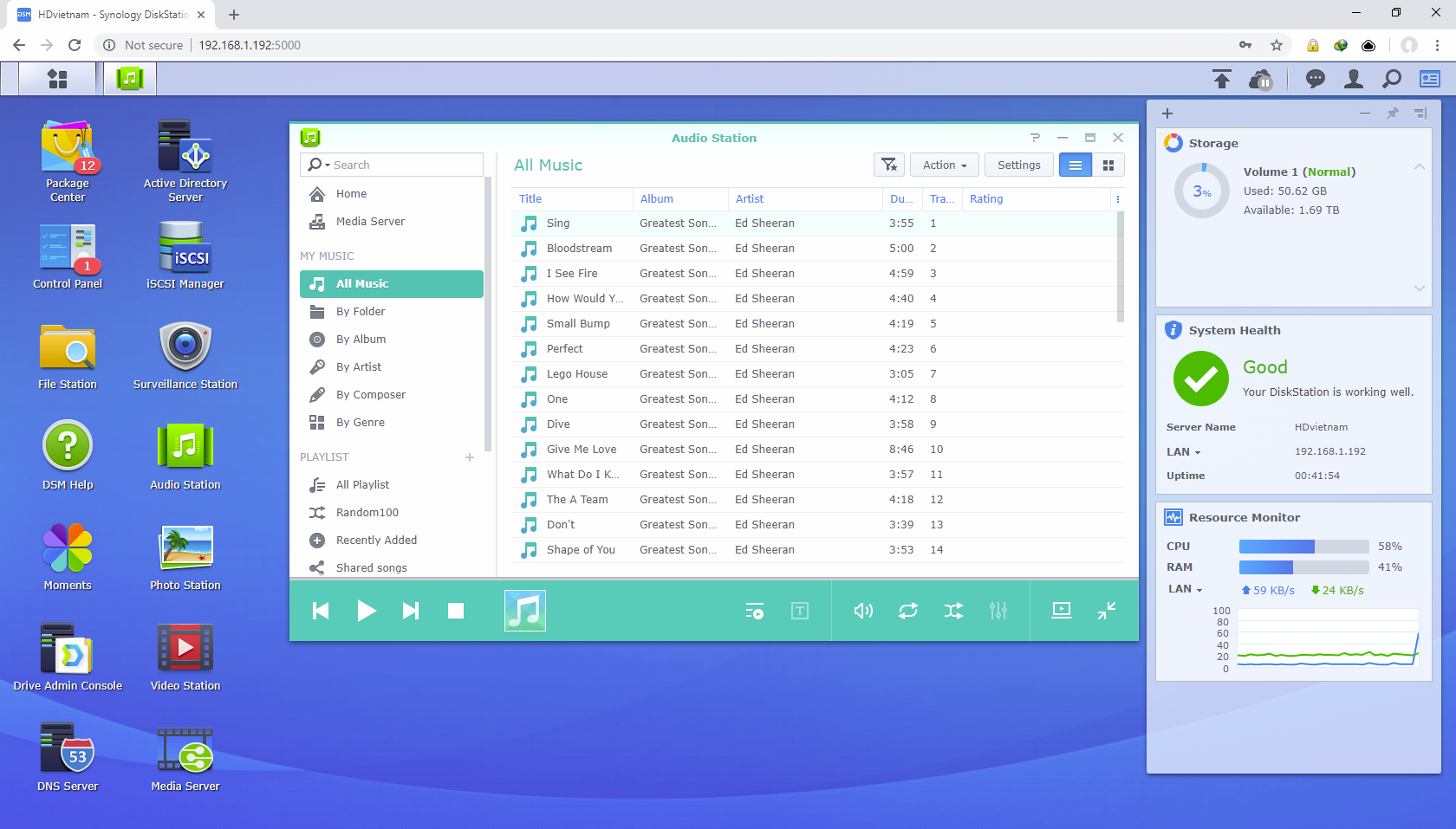Launch Photo Station from desktop
Image resolution: width=1456 pixels, height=829 pixels.
pyautogui.click(x=185, y=557)
